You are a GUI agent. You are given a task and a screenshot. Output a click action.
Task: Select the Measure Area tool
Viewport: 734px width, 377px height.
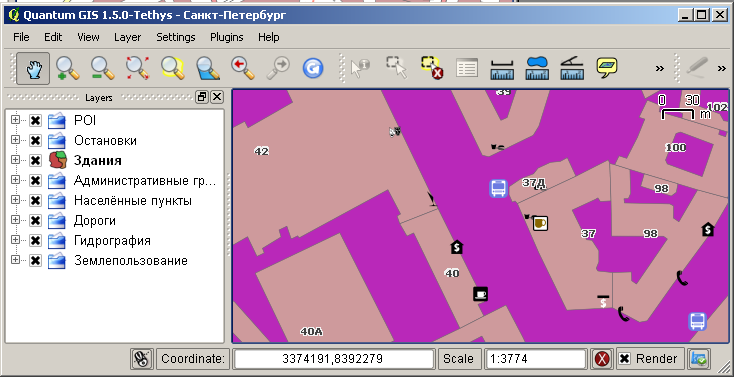point(537,68)
